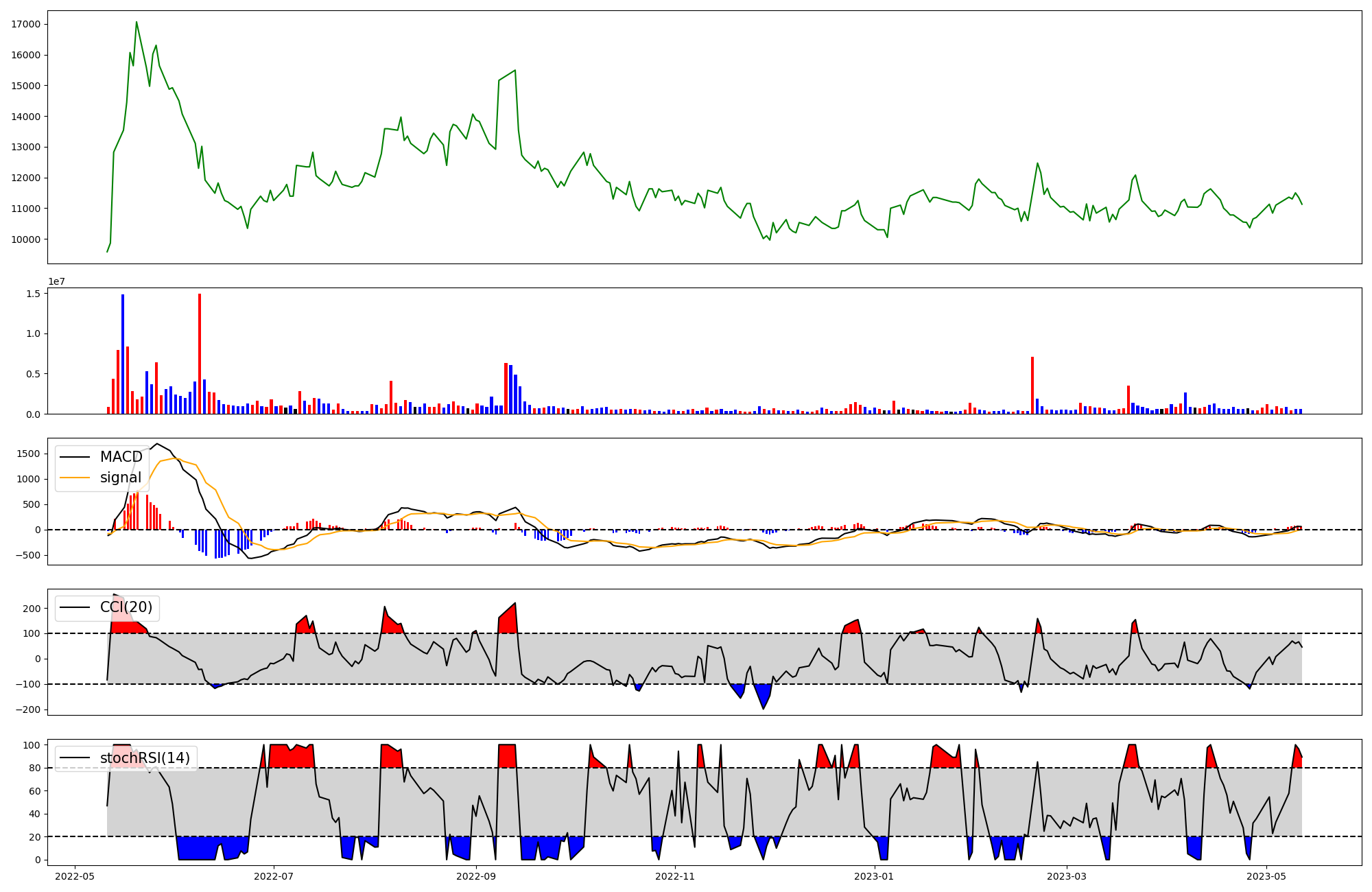Click the 10000 price axis label

tap(26, 239)
